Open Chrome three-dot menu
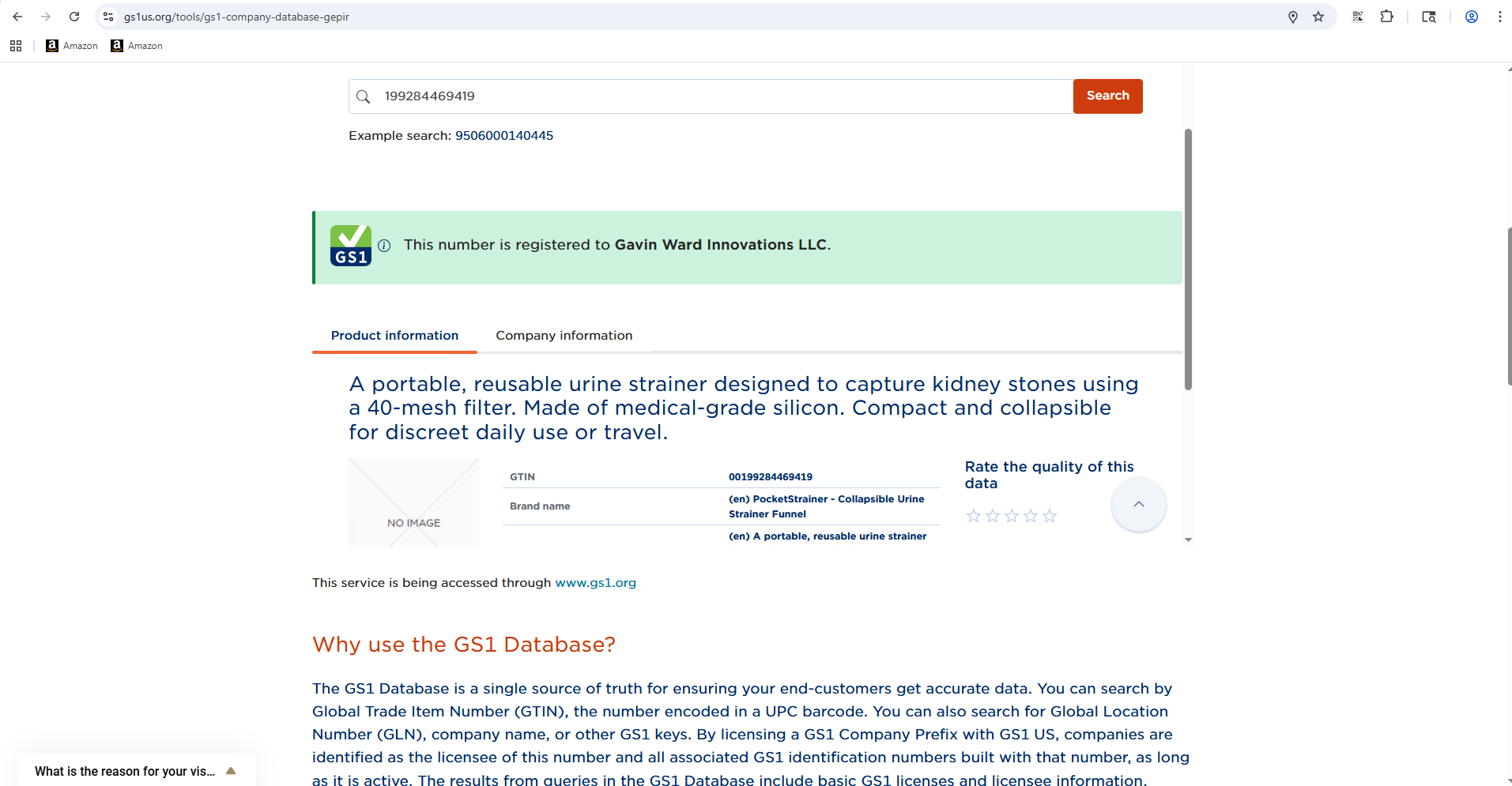Screen dimensions: 1512x786 (x=1499, y=17)
